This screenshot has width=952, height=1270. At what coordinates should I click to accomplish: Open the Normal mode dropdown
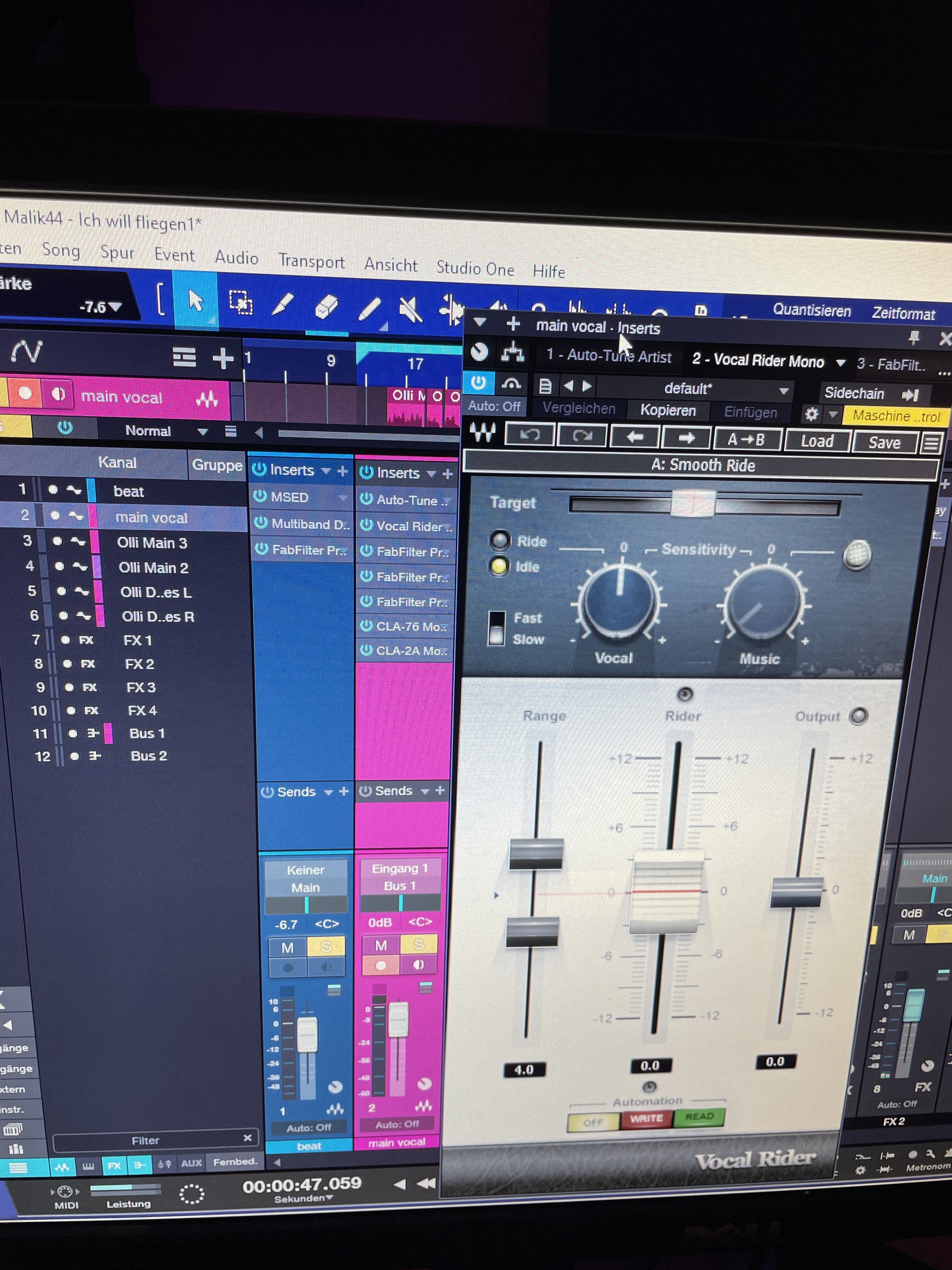point(202,431)
